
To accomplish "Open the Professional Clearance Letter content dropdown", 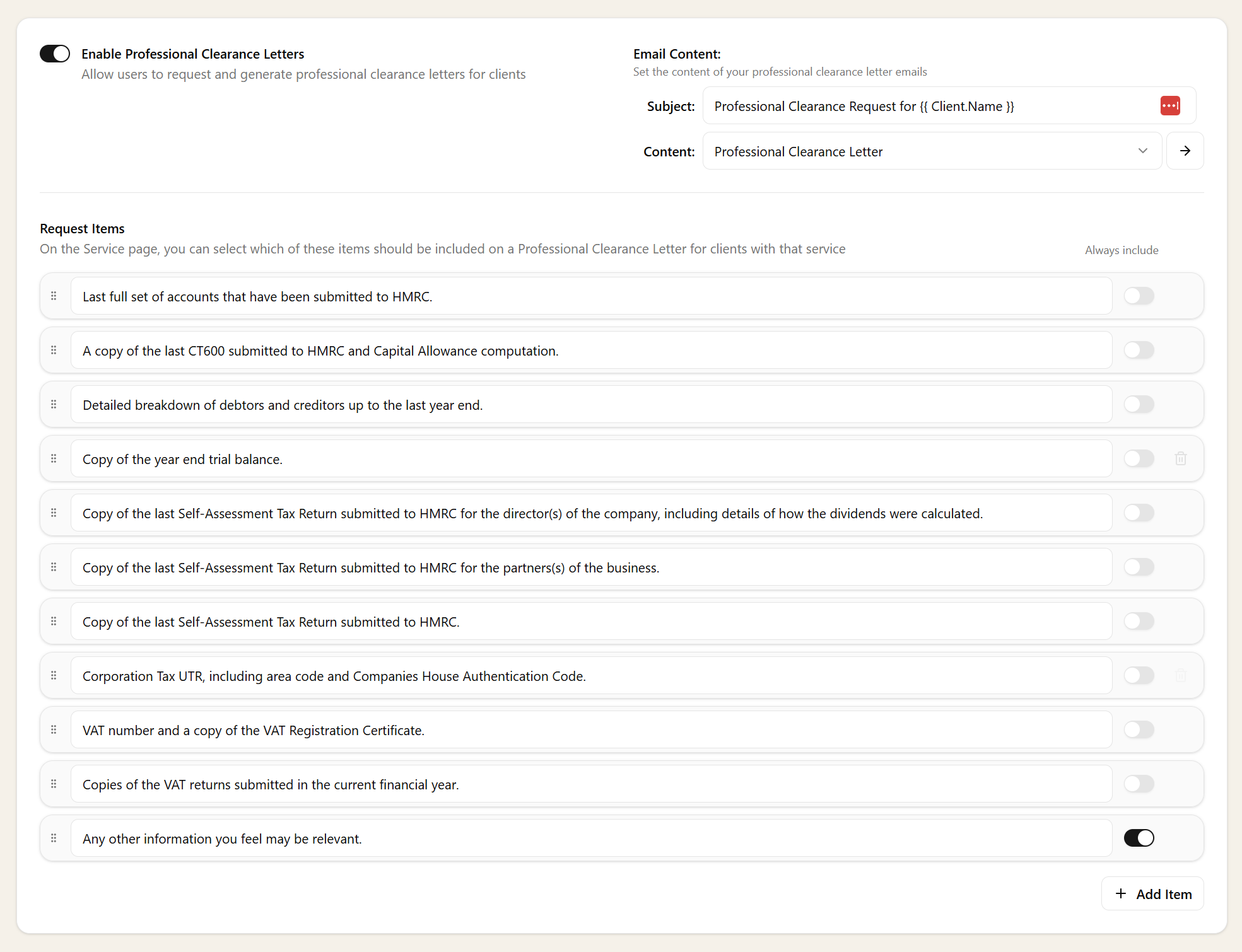I will tap(1142, 151).
